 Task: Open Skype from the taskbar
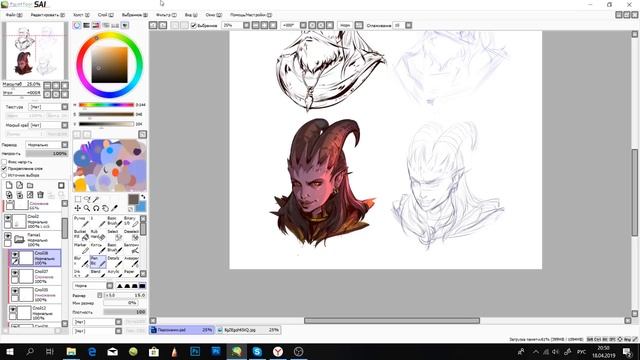click(257, 351)
